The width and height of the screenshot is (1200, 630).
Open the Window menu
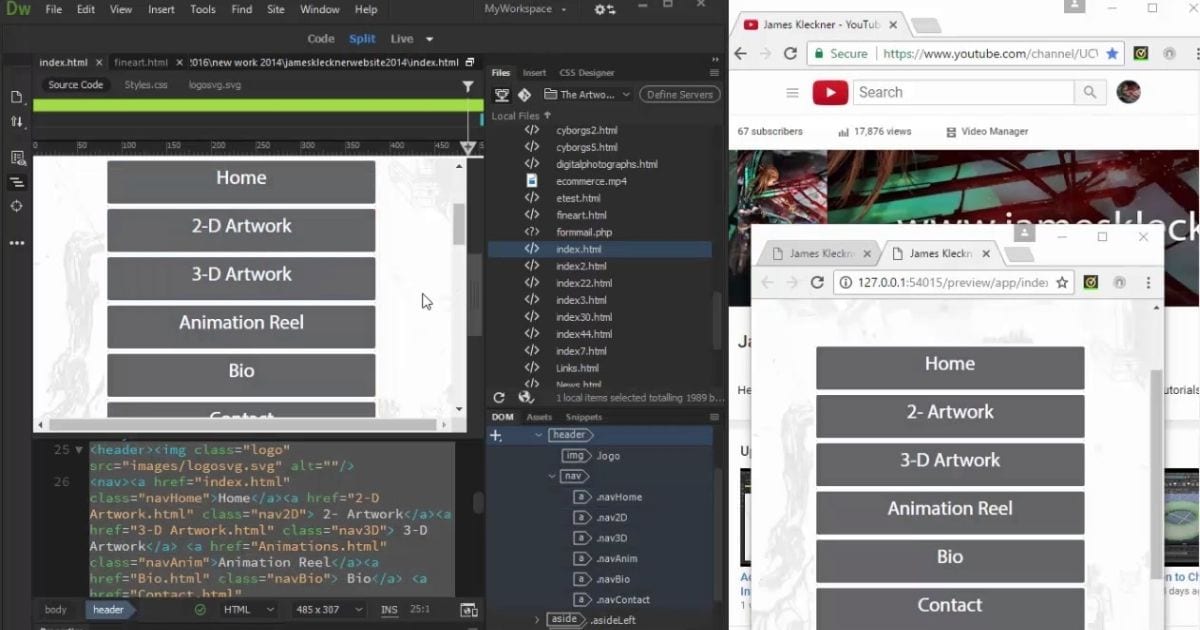(320, 10)
